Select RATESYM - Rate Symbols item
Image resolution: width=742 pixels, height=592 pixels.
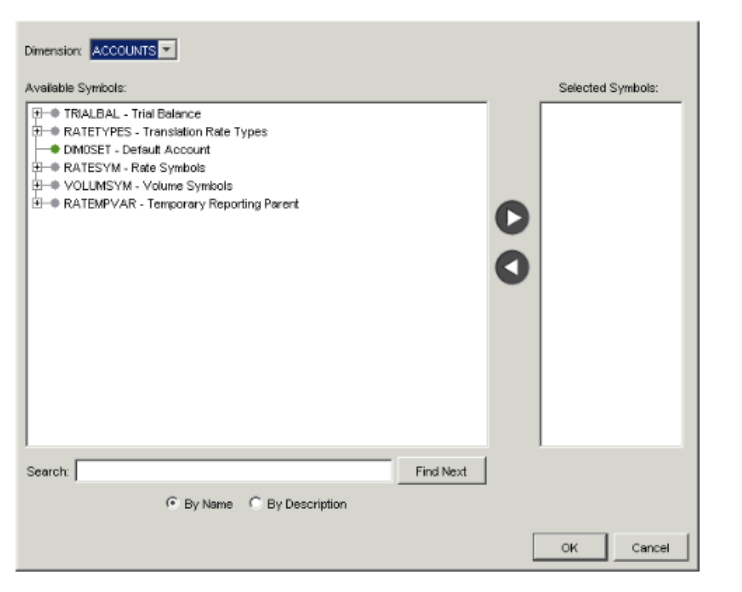(134, 168)
